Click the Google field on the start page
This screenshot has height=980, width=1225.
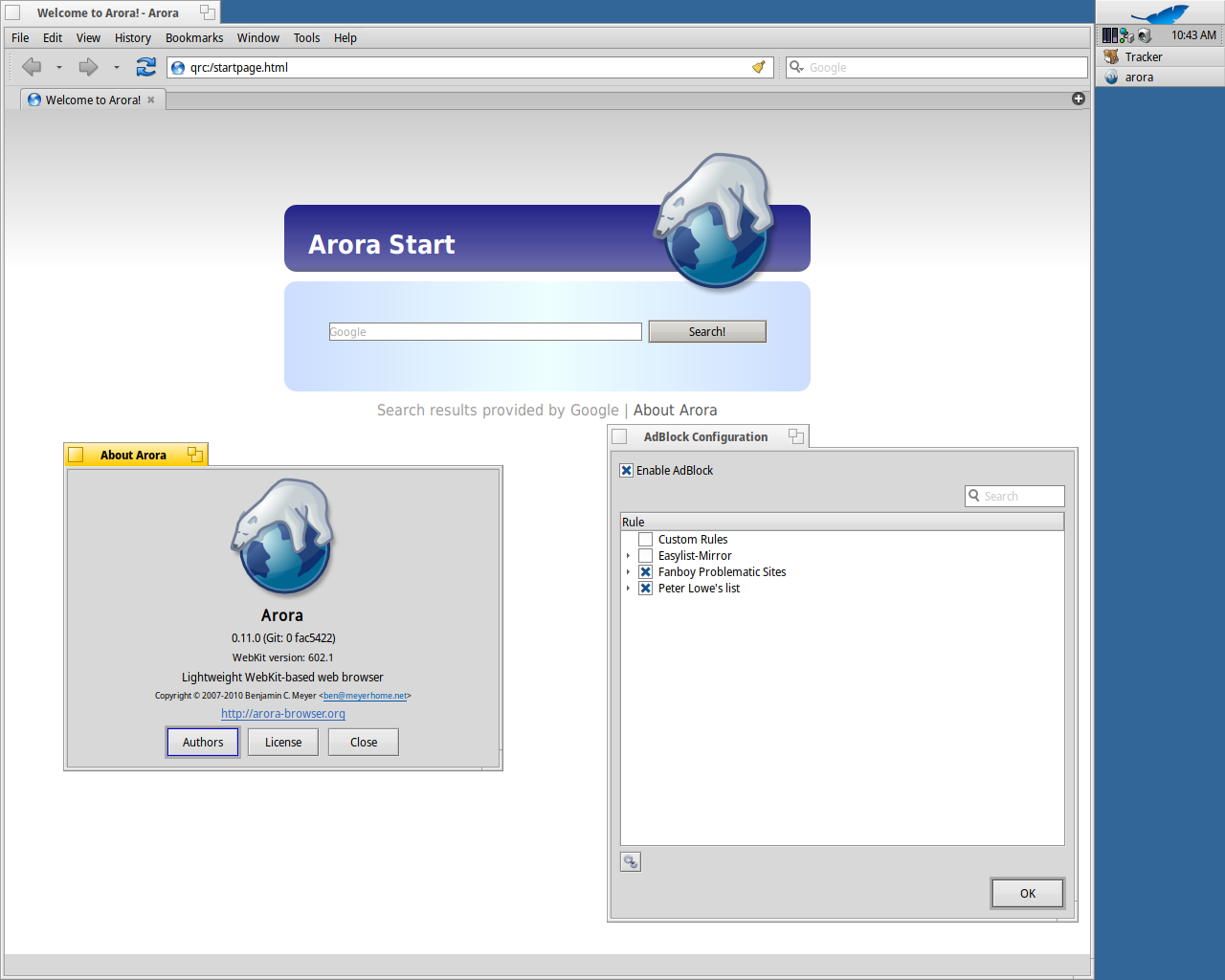pos(485,331)
